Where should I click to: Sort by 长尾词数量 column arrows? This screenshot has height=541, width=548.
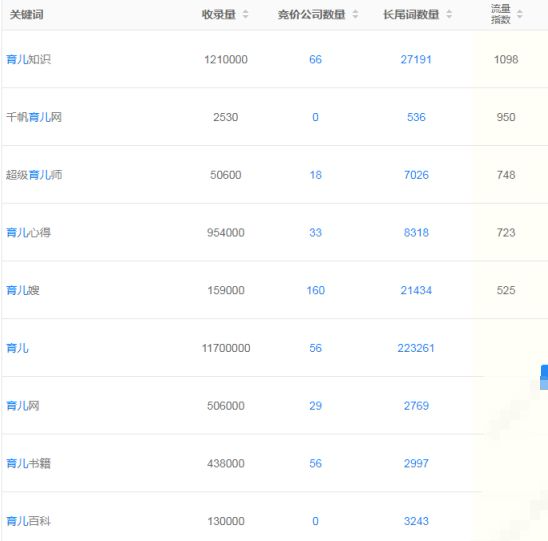pyautogui.click(x=449, y=14)
